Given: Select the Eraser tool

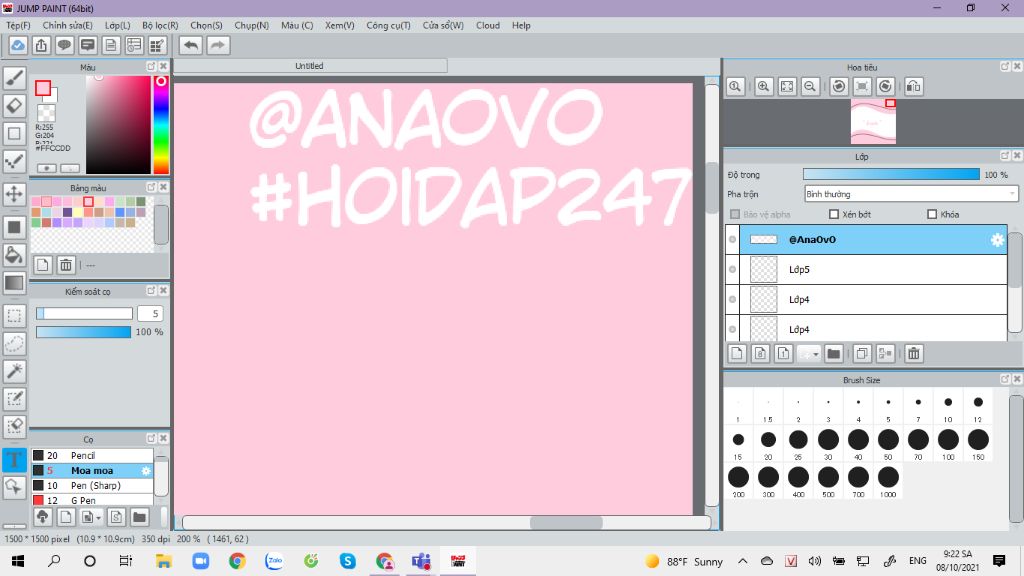Looking at the screenshot, I should [x=14, y=106].
